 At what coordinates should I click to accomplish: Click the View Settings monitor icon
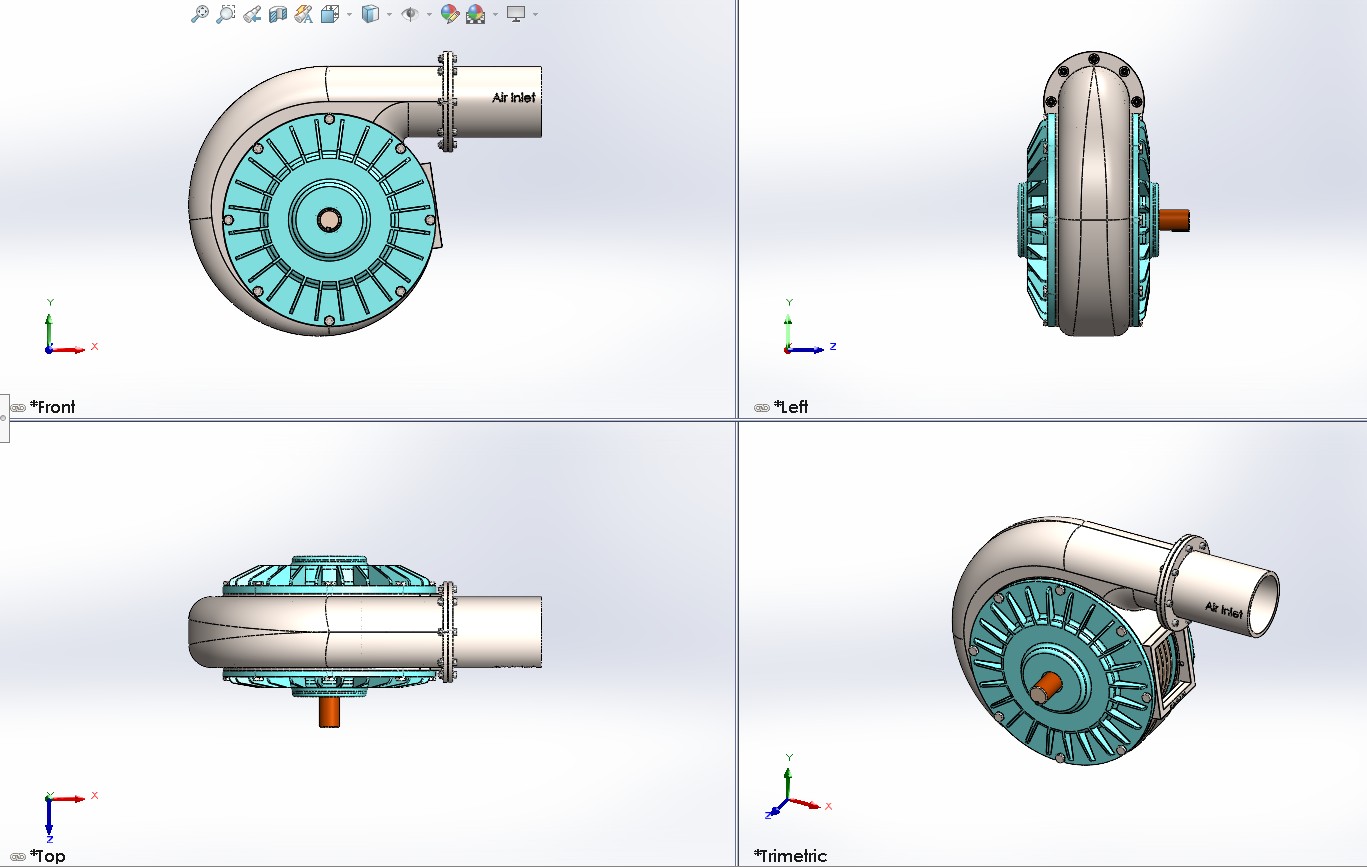(x=515, y=14)
